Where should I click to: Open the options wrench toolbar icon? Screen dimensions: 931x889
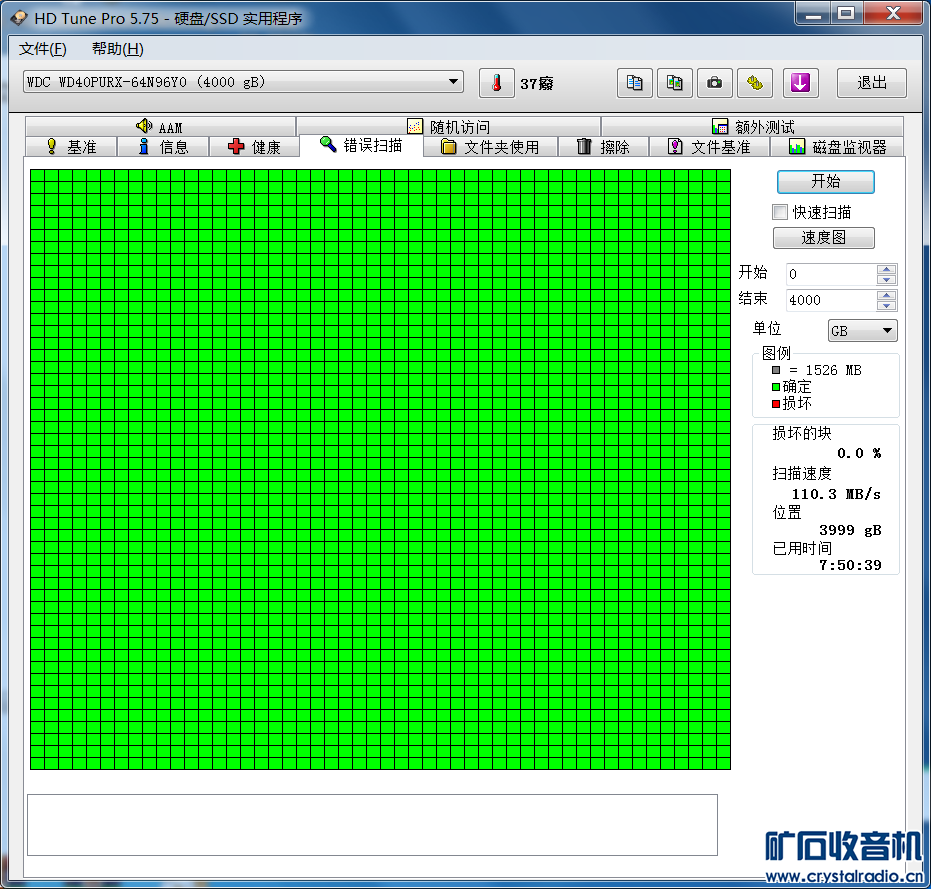[755, 83]
